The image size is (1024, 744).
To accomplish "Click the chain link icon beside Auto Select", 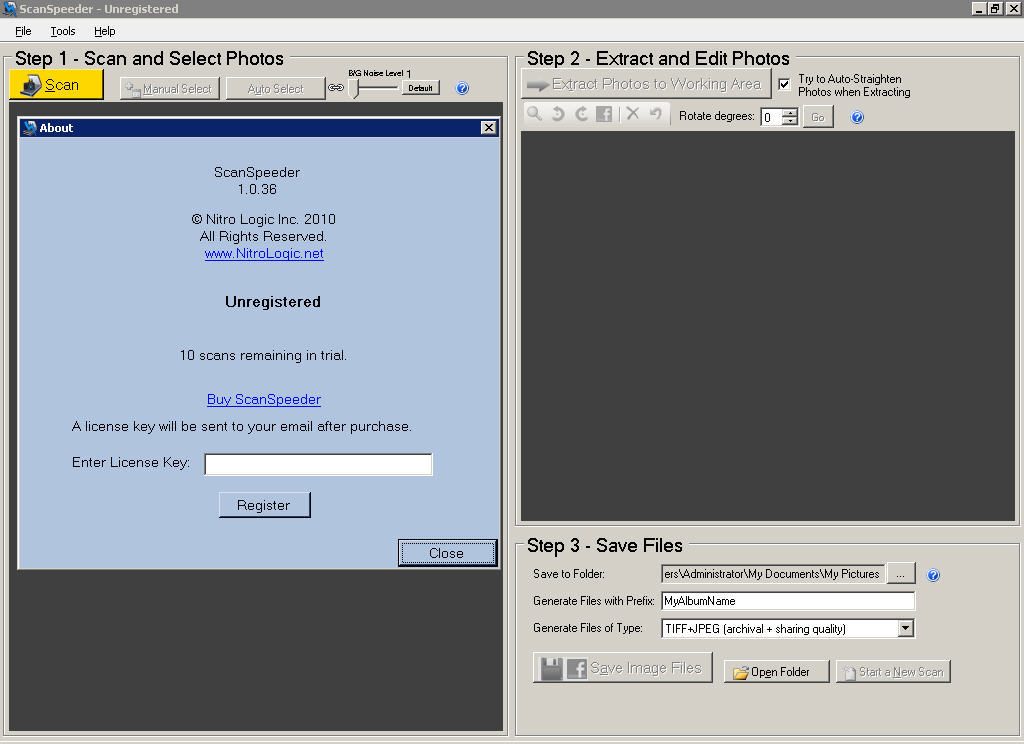I will (336, 88).
